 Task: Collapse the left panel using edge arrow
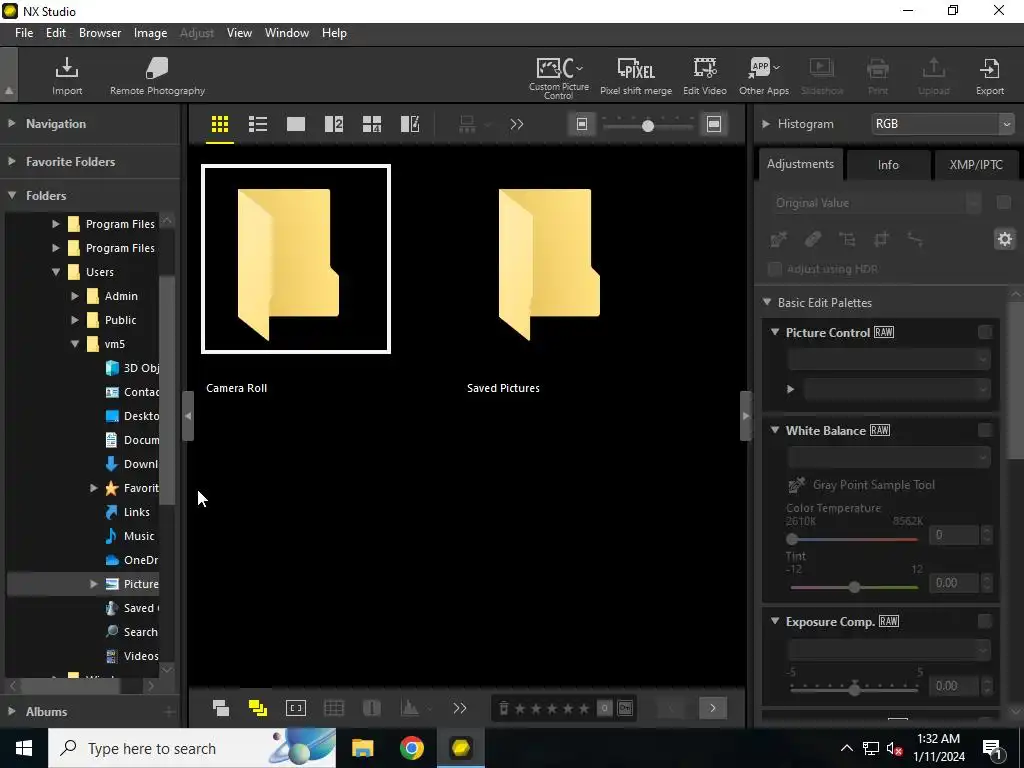click(x=188, y=416)
